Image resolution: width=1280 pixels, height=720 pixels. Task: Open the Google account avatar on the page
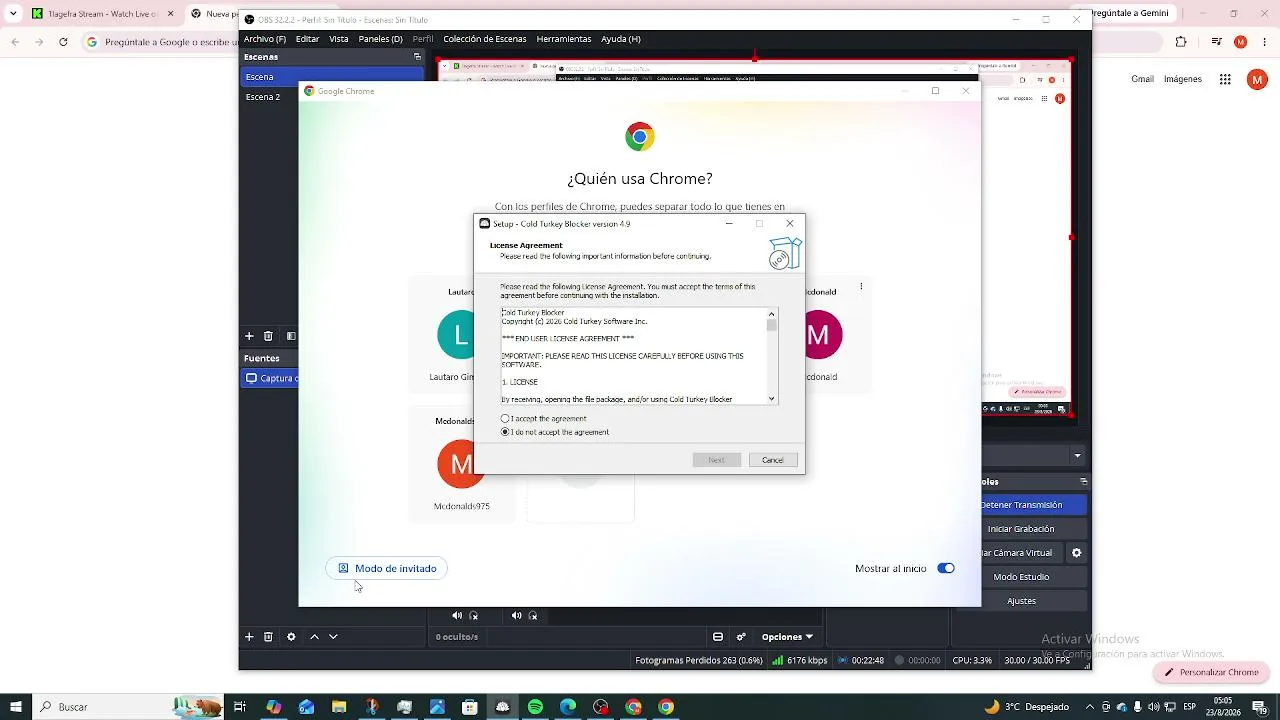[x=1257, y=80]
